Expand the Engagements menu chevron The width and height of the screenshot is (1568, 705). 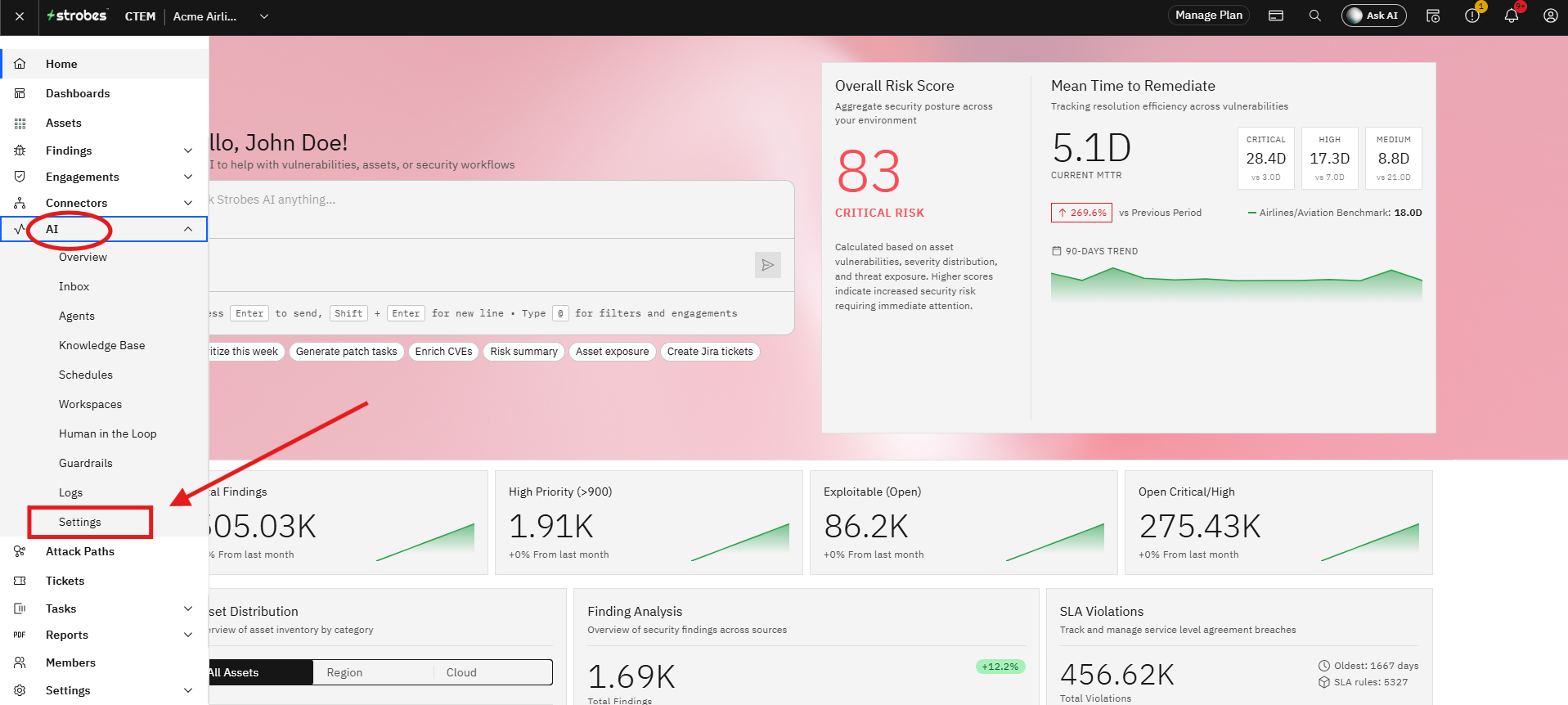(x=188, y=177)
